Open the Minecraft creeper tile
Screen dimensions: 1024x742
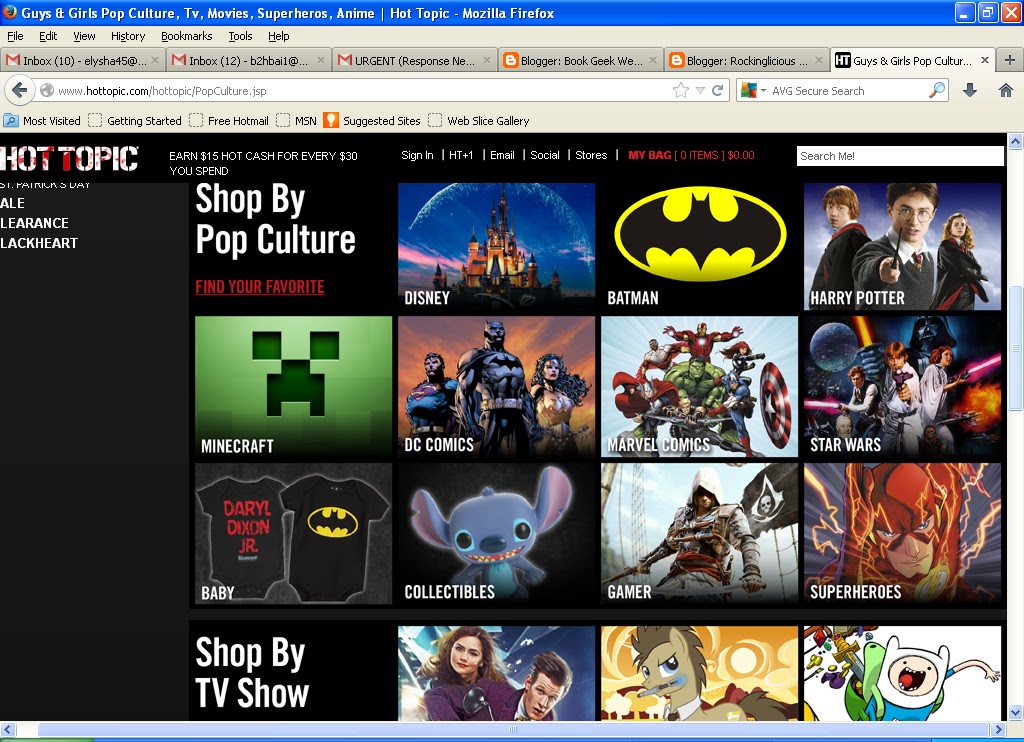click(x=293, y=387)
